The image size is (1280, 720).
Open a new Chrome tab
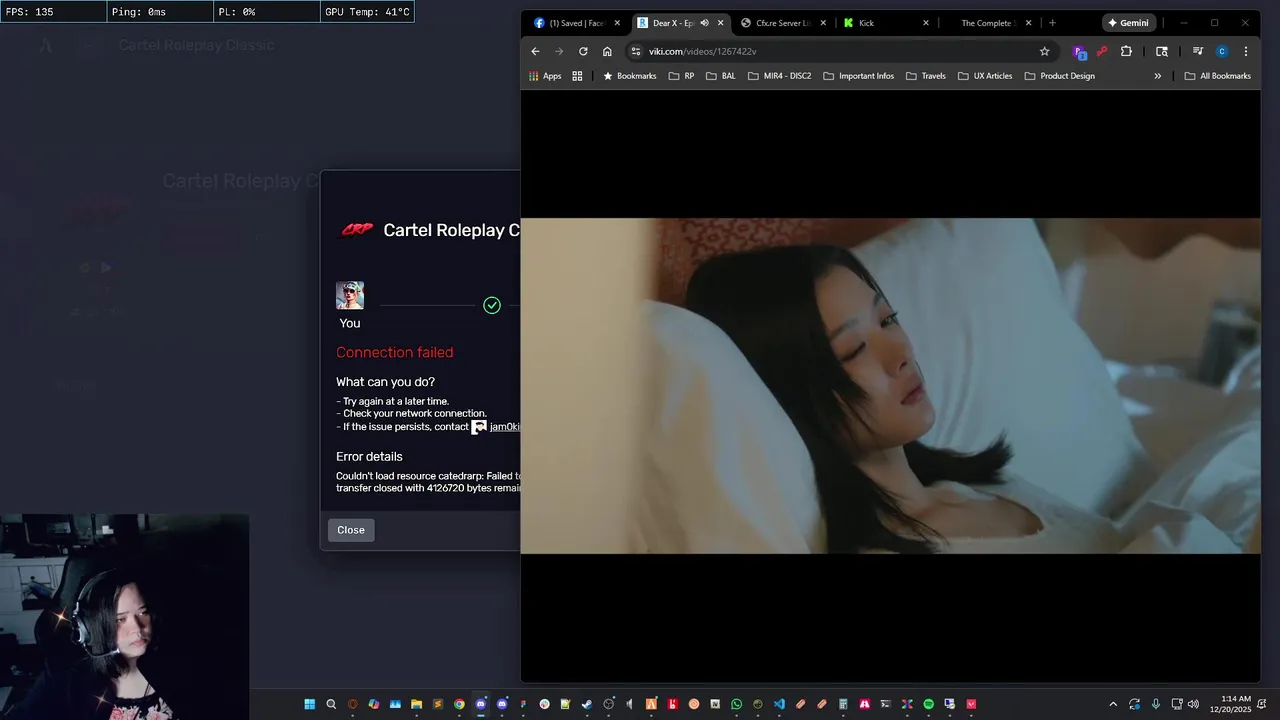1052,23
